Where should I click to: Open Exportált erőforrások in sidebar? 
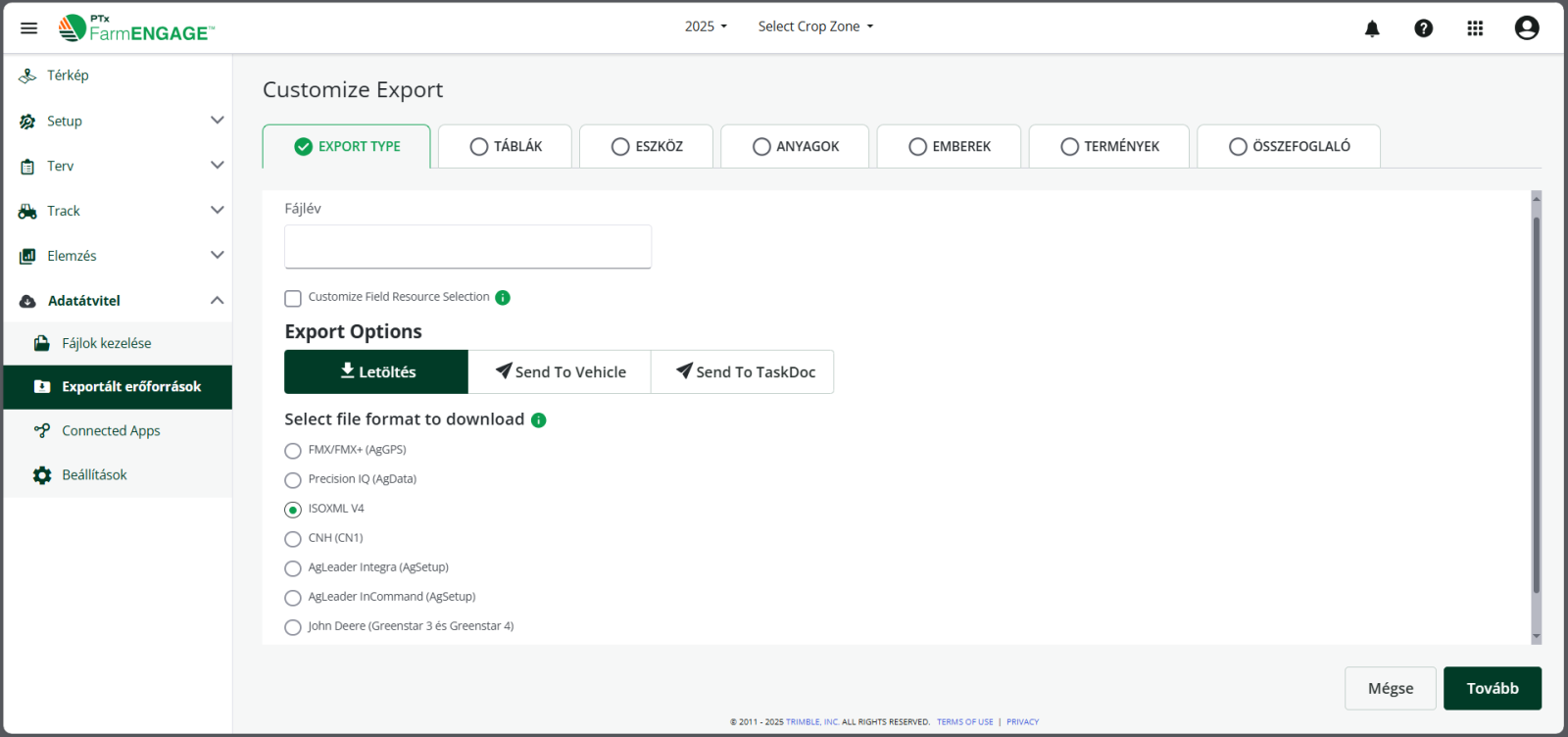pos(118,387)
